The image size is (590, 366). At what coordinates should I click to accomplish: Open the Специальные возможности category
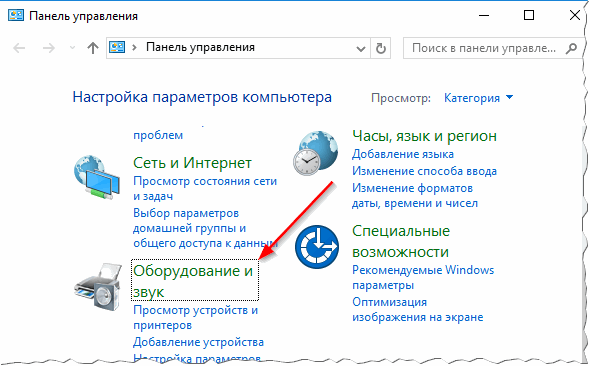401,241
